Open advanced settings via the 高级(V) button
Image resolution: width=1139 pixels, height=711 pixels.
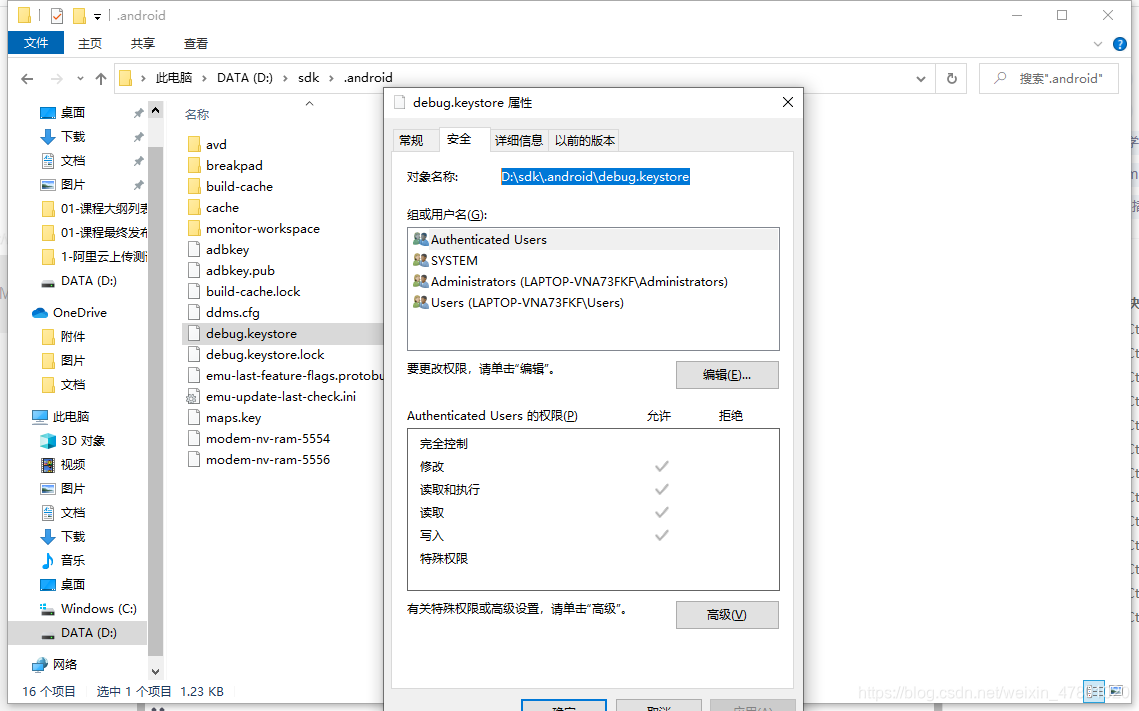point(727,615)
